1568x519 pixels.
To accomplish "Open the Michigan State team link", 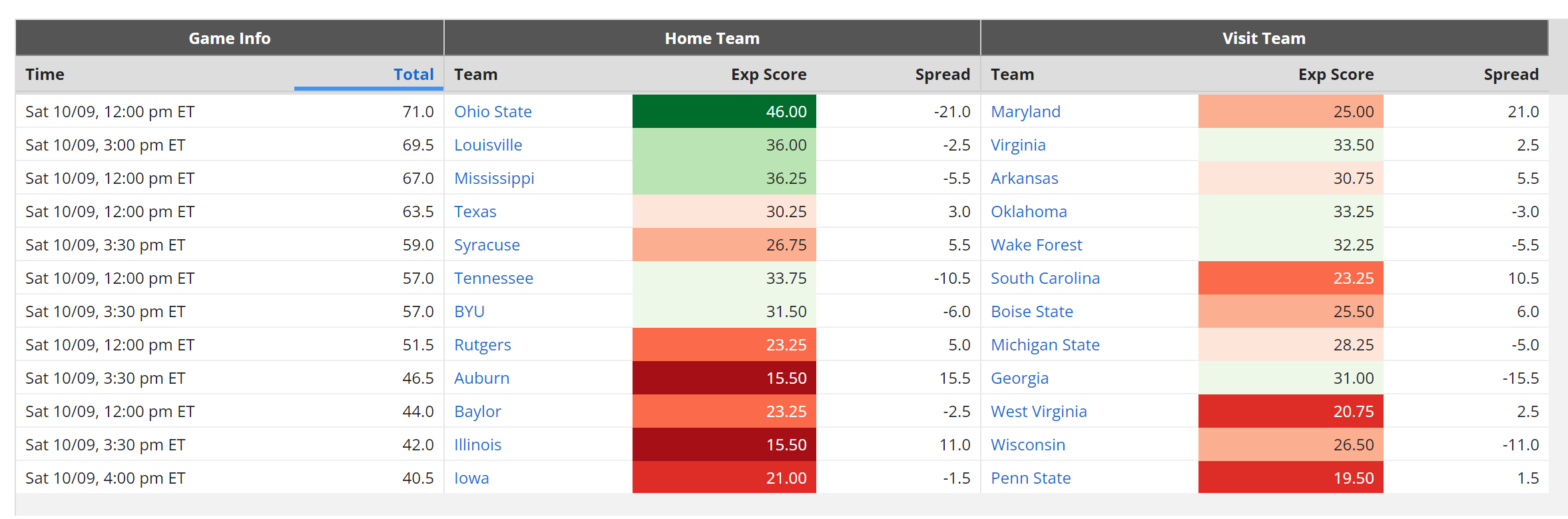I will (x=1045, y=345).
